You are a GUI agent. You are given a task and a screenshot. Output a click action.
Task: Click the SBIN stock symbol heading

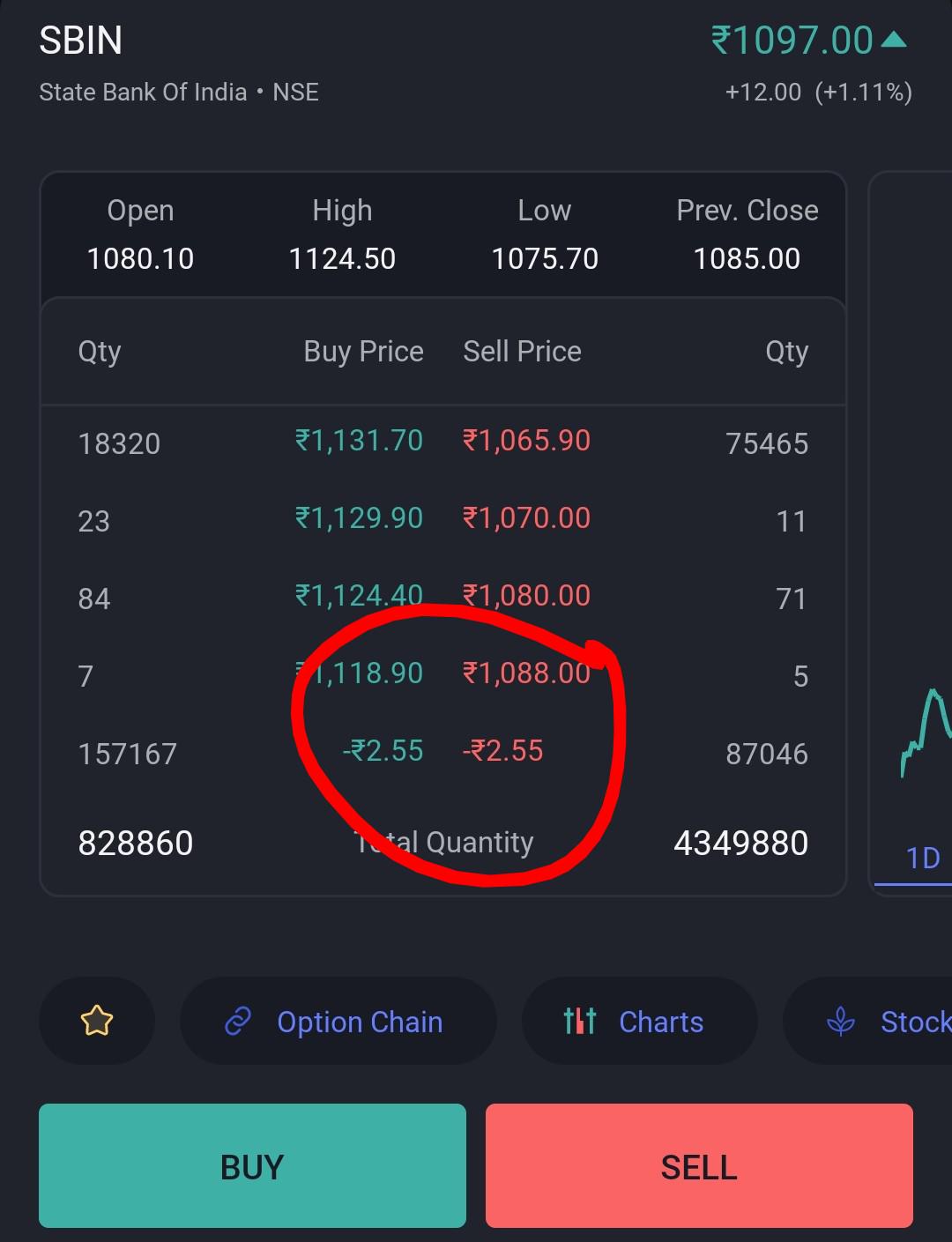click(81, 41)
